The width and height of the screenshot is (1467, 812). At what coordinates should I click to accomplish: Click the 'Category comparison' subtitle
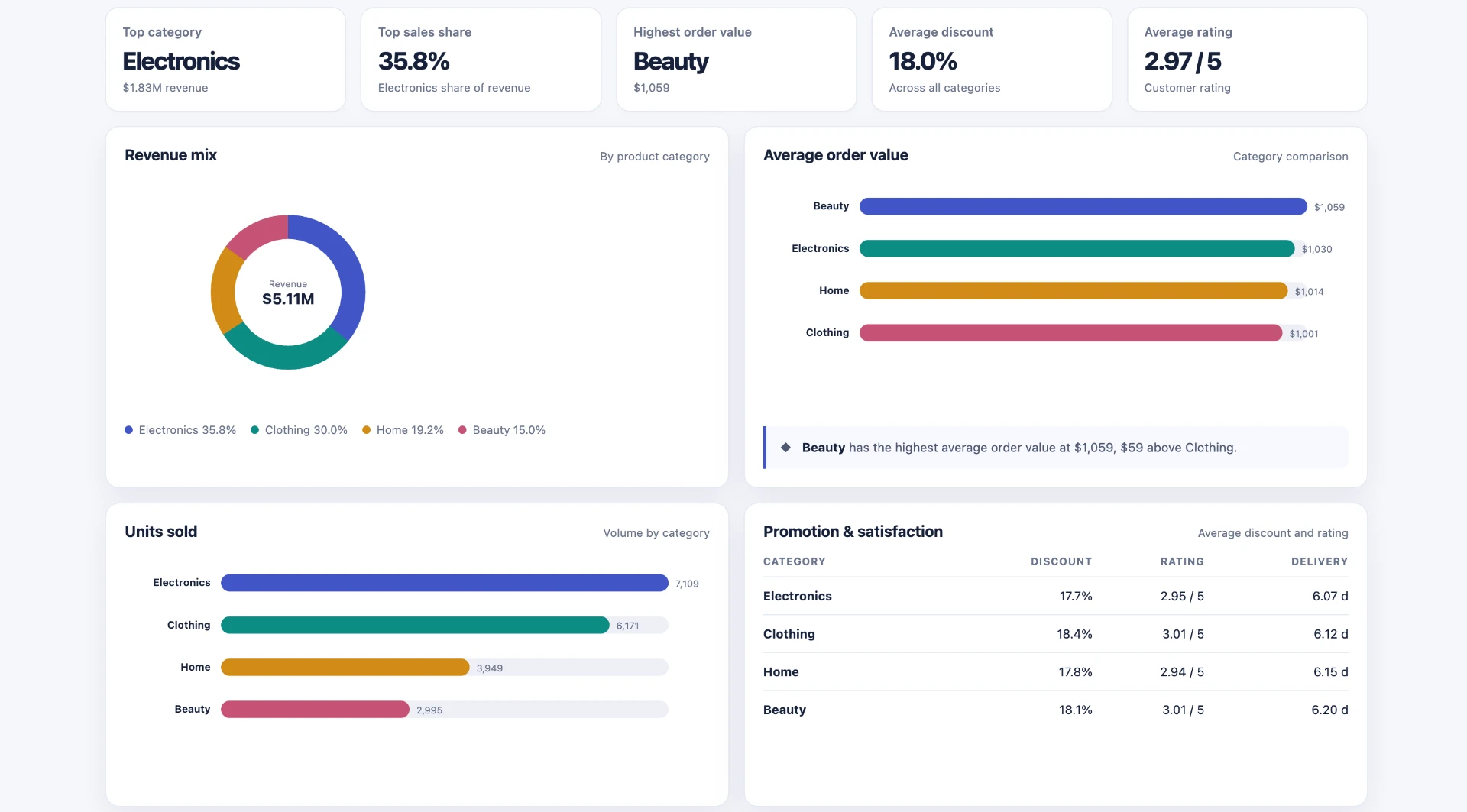(1291, 157)
